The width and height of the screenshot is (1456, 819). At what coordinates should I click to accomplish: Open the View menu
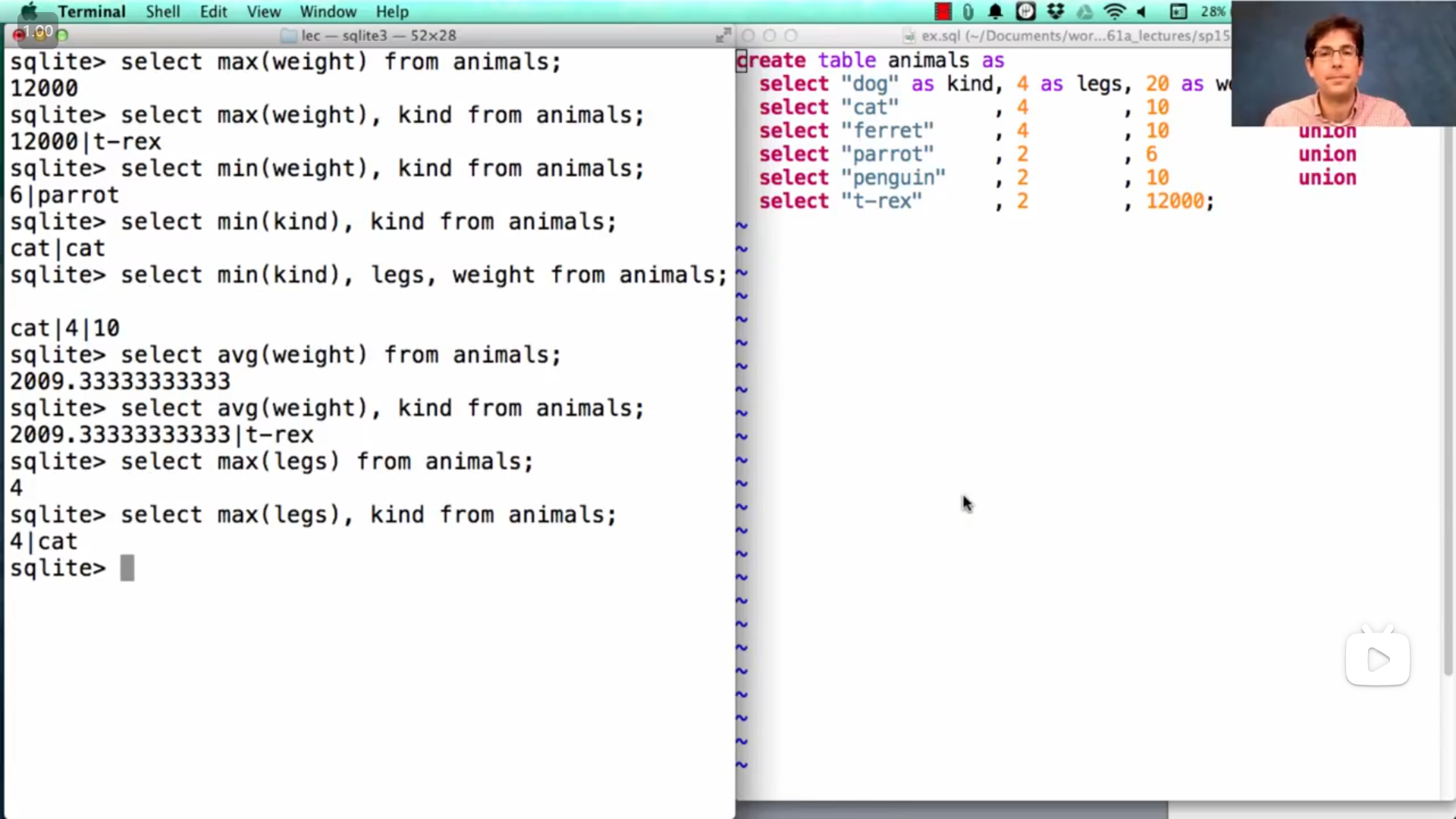263,11
